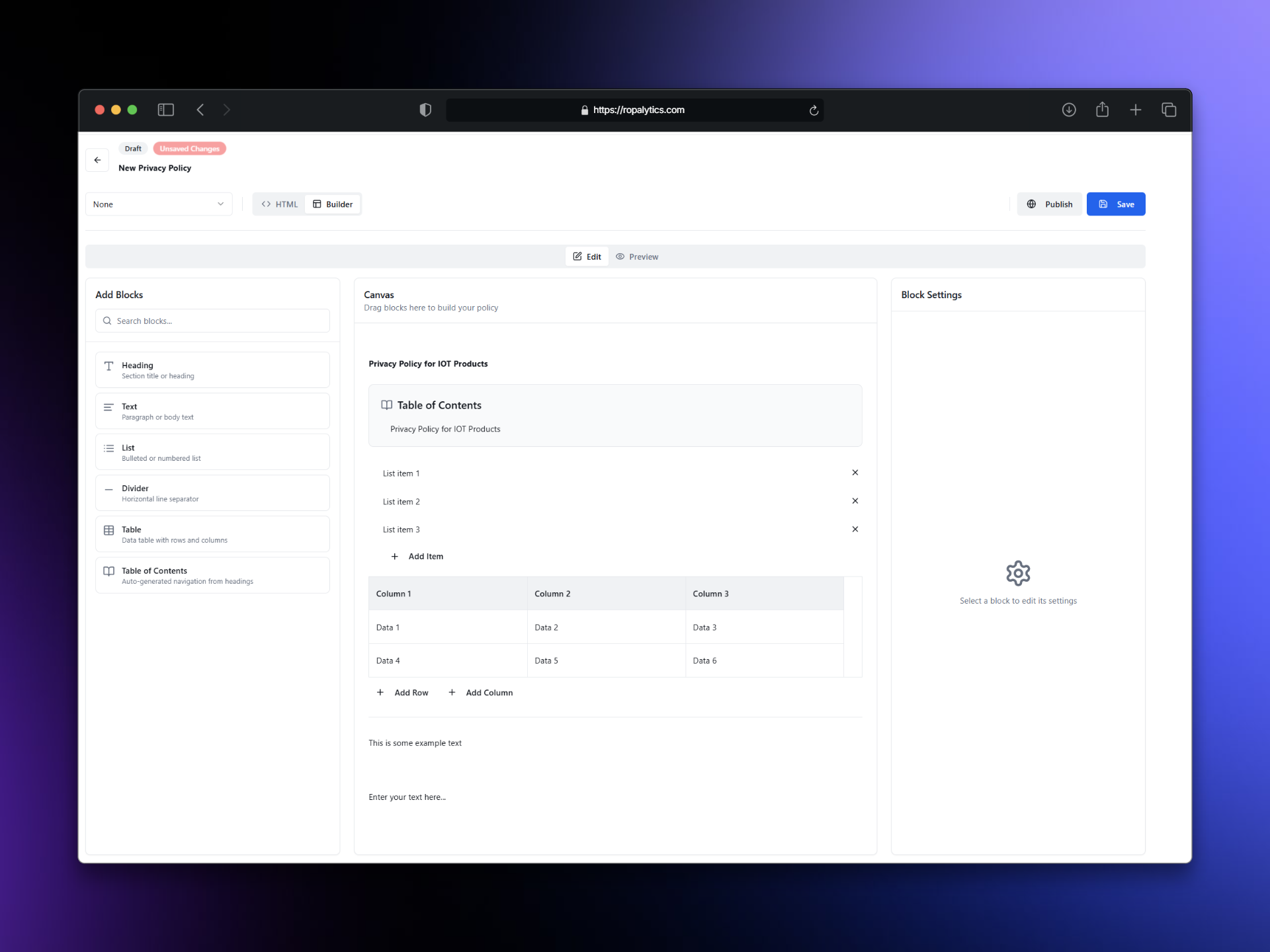Click inside the Search blocks field

pos(185,321)
